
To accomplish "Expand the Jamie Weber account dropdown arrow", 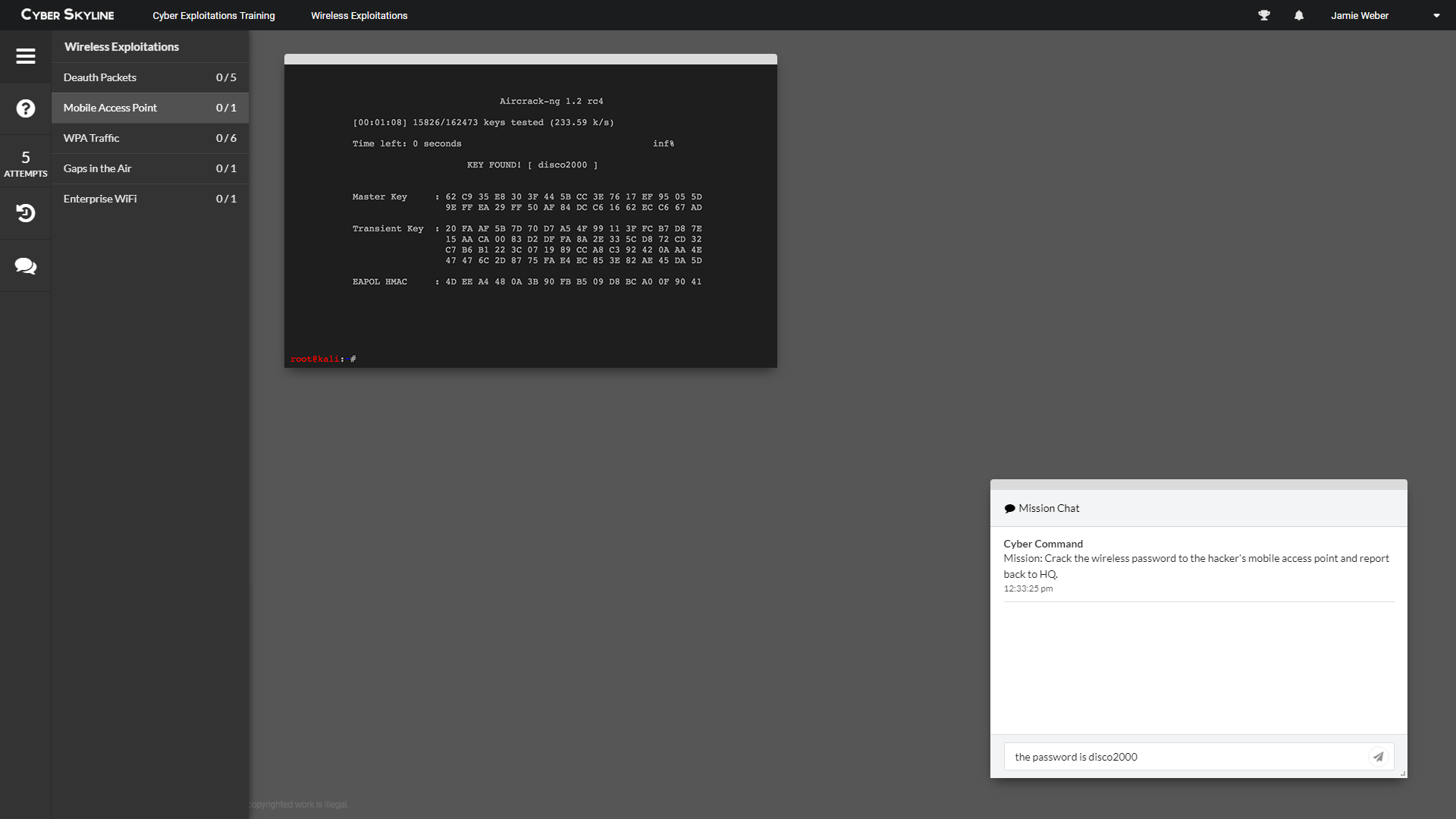I will (1436, 15).
